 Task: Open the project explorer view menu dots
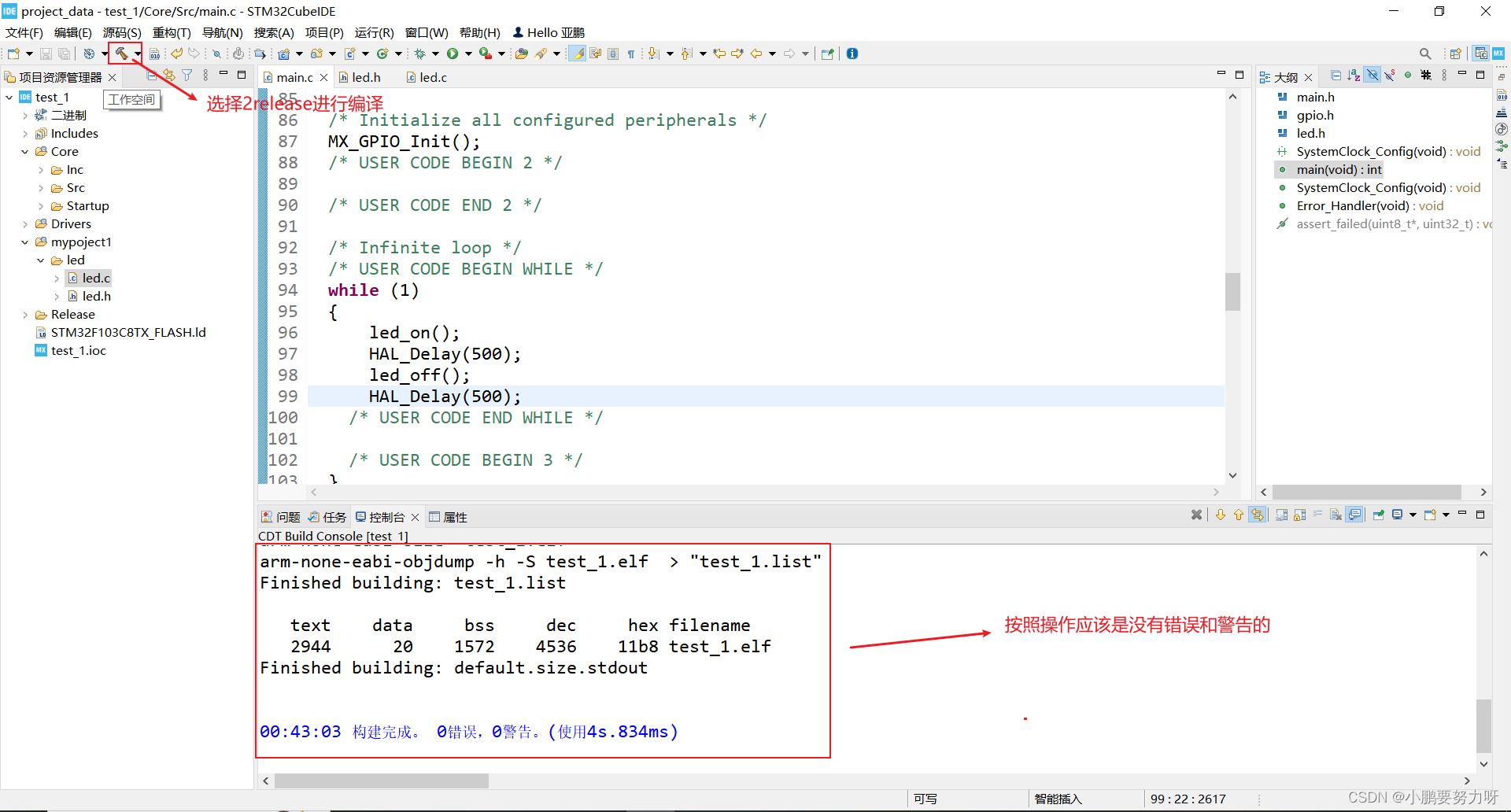tap(205, 76)
